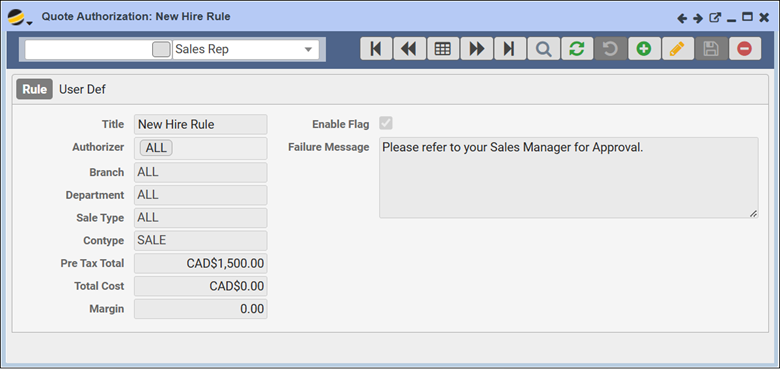Image resolution: width=780 pixels, height=369 pixels.
Task: Open the Sales Rep dropdown
Action: pos(246,50)
